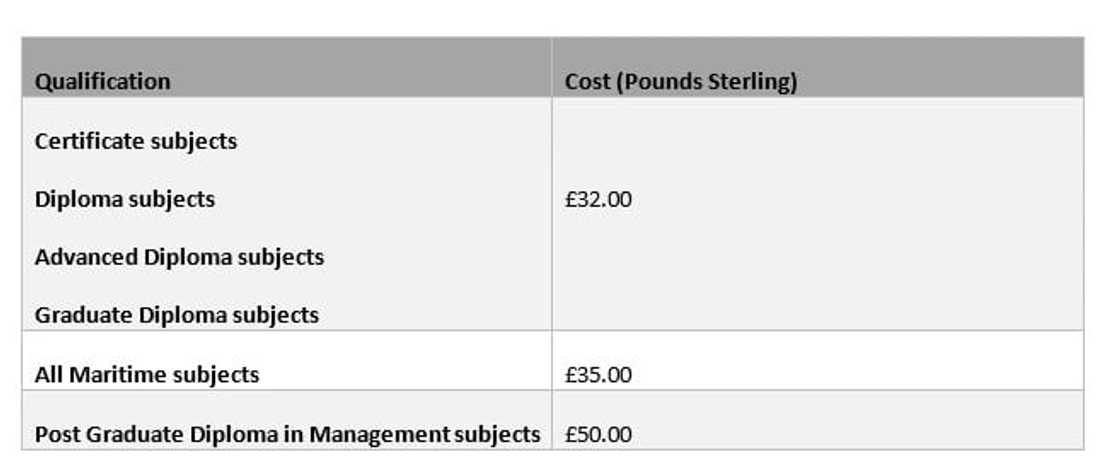
Task: Click the word 'All' before Maritime
Action: click(x=48, y=375)
